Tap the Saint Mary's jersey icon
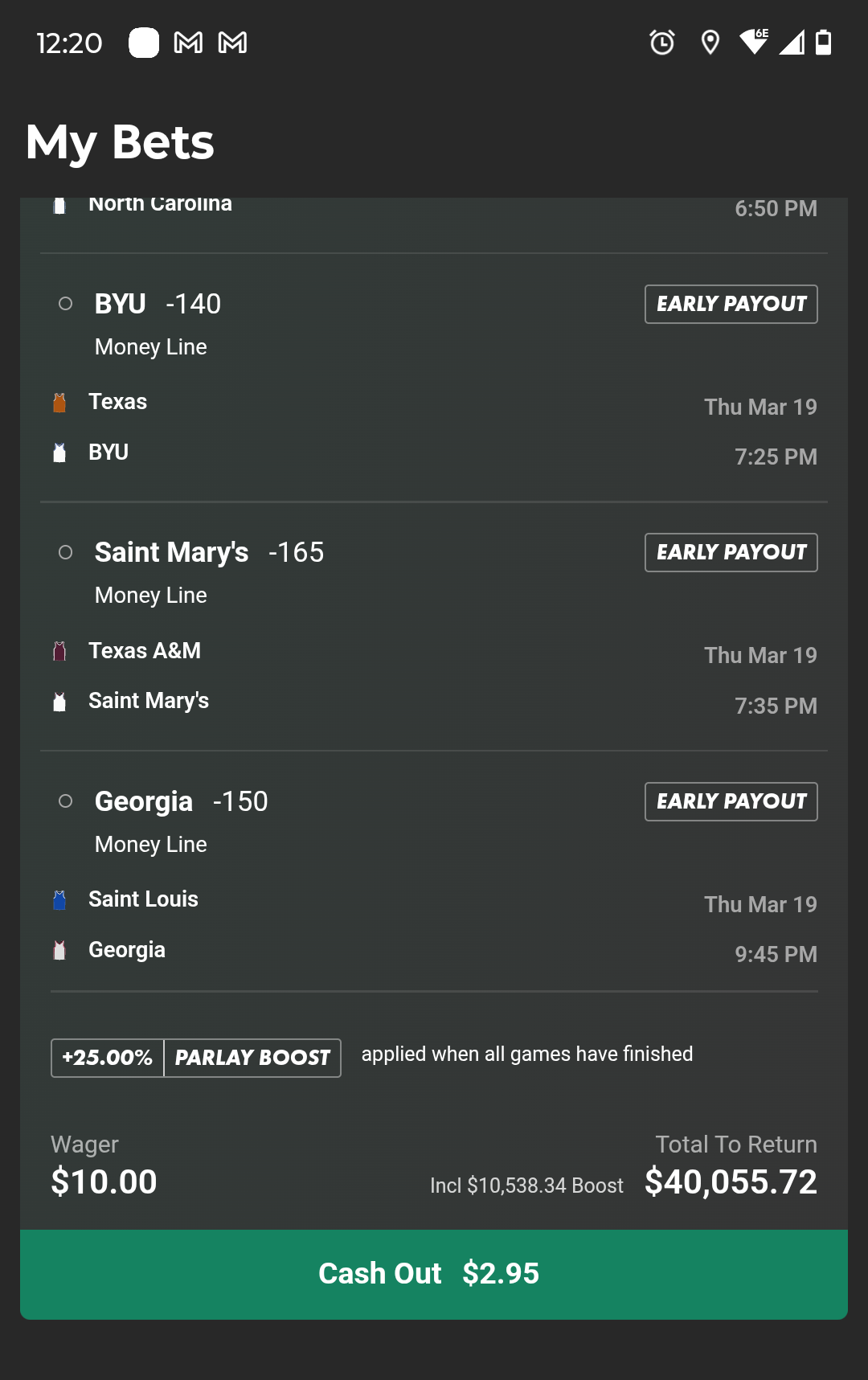Image resolution: width=868 pixels, height=1380 pixels. coord(59,702)
